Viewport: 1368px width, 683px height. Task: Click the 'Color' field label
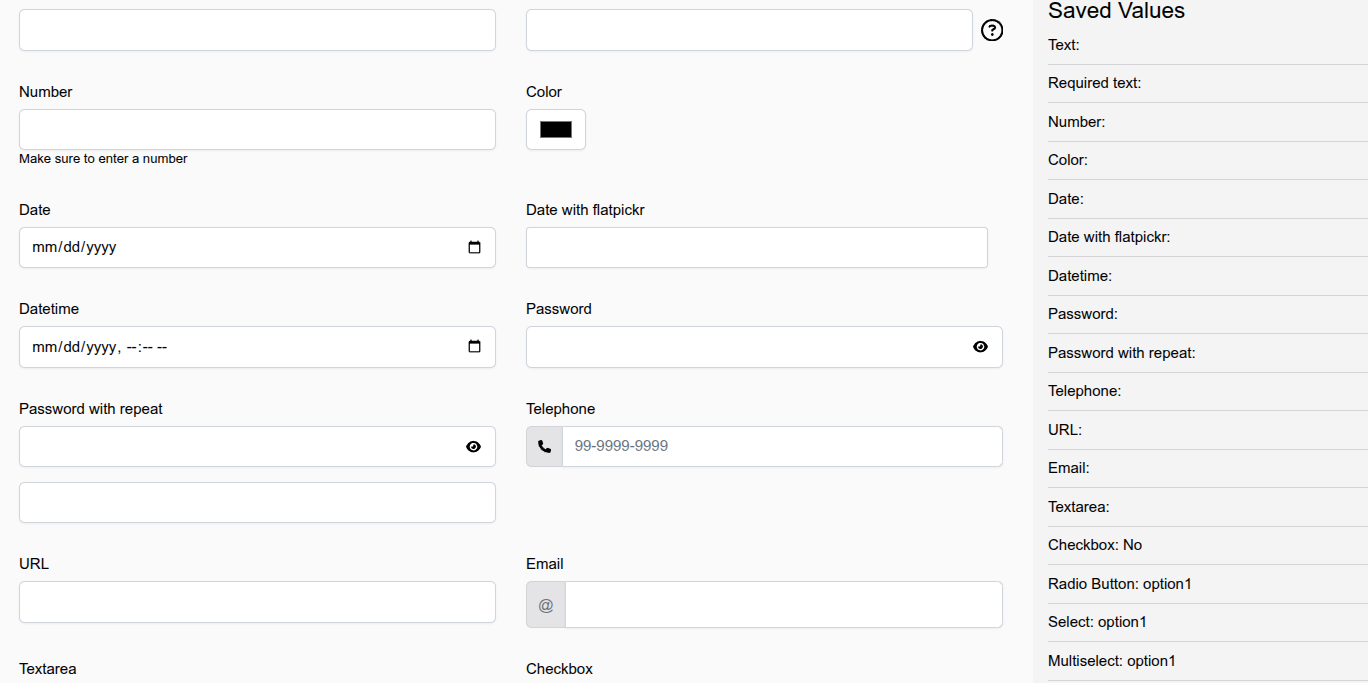(544, 92)
